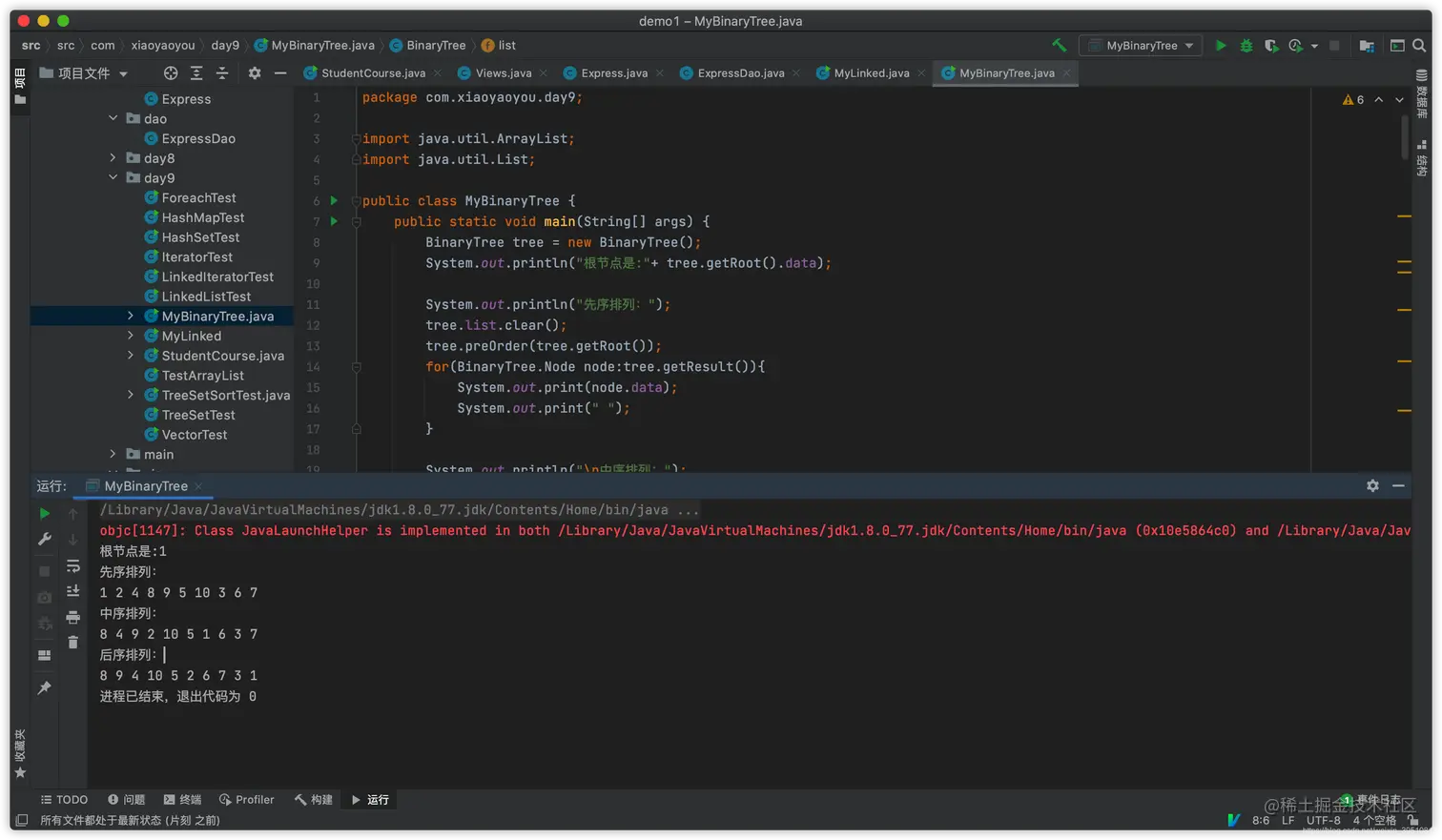Collapse the dao folder in the Project tree
The height and width of the screenshot is (840, 1442).
(x=113, y=118)
